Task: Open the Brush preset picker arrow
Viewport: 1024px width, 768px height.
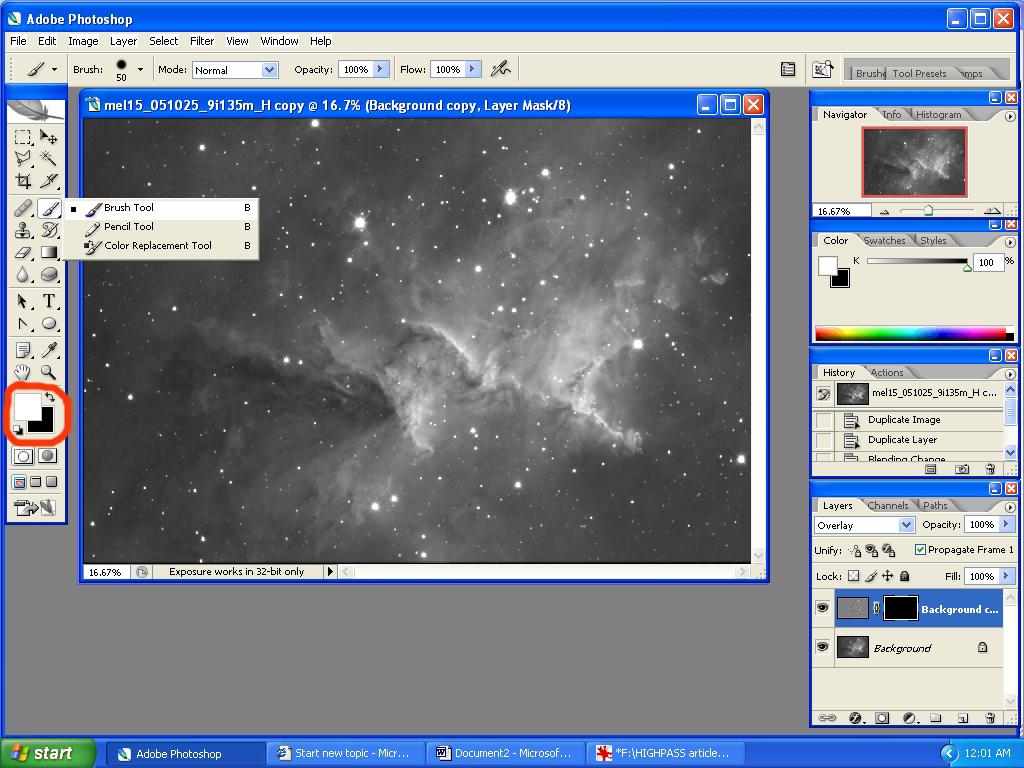Action: click(x=140, y=69)
